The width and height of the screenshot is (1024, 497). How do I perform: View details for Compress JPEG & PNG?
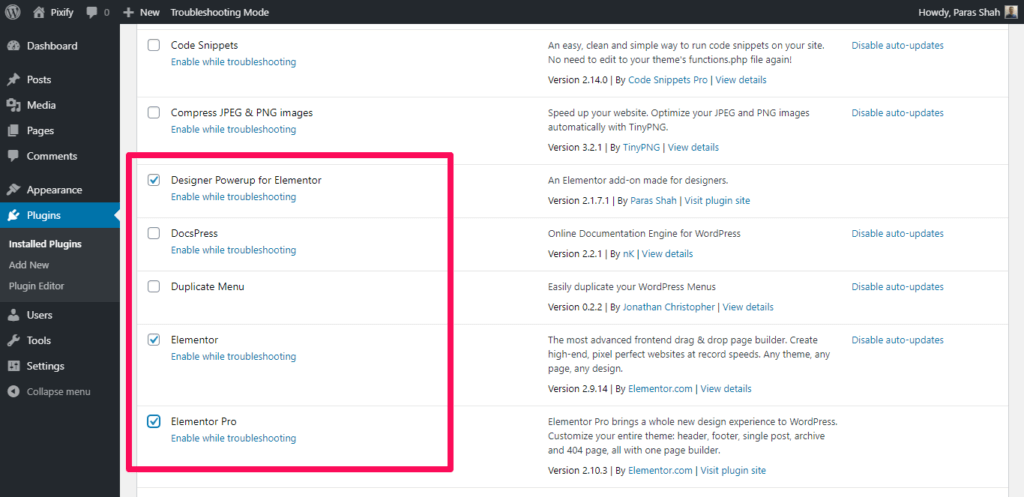694,148
